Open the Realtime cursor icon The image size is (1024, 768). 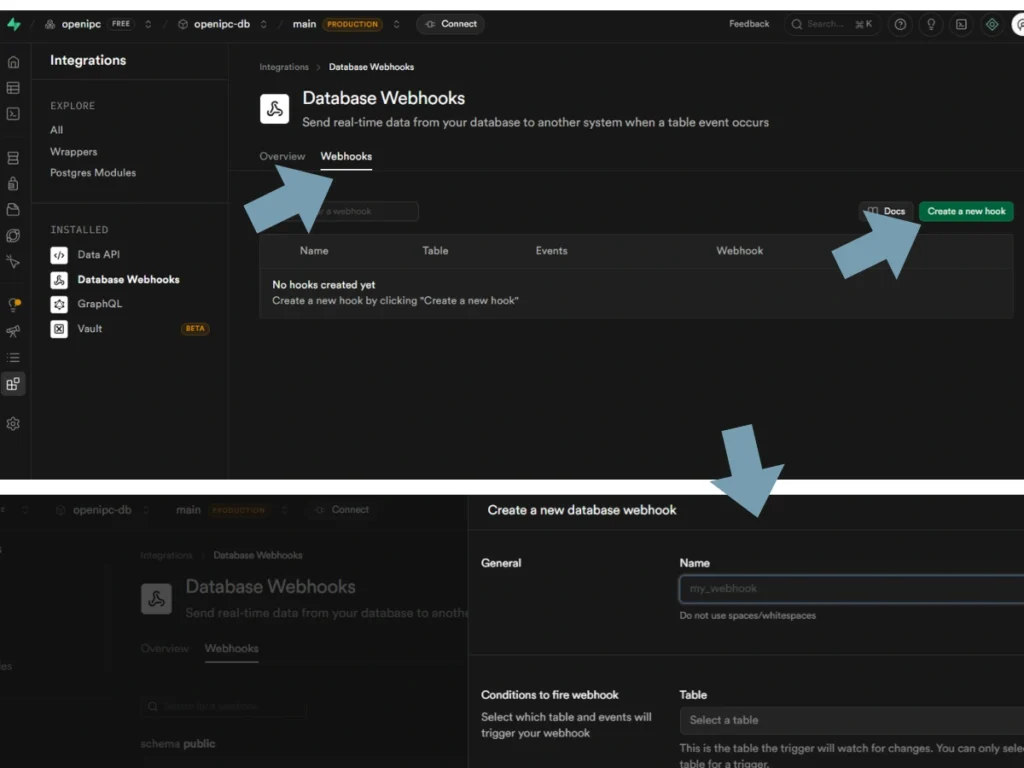(13, 262)
